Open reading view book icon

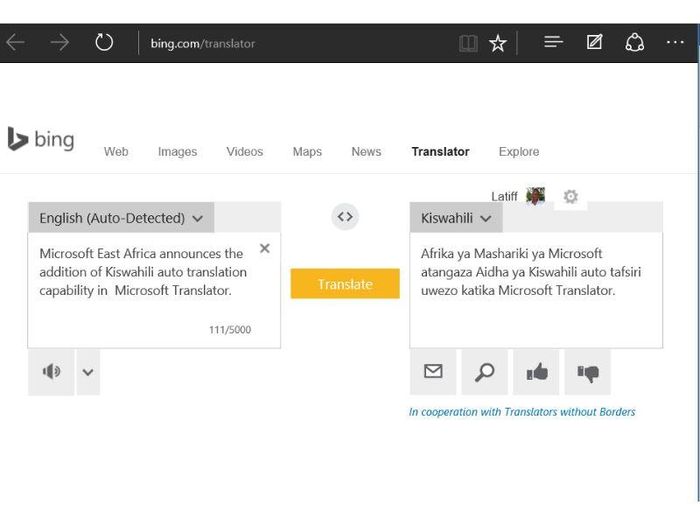[468, 43]
